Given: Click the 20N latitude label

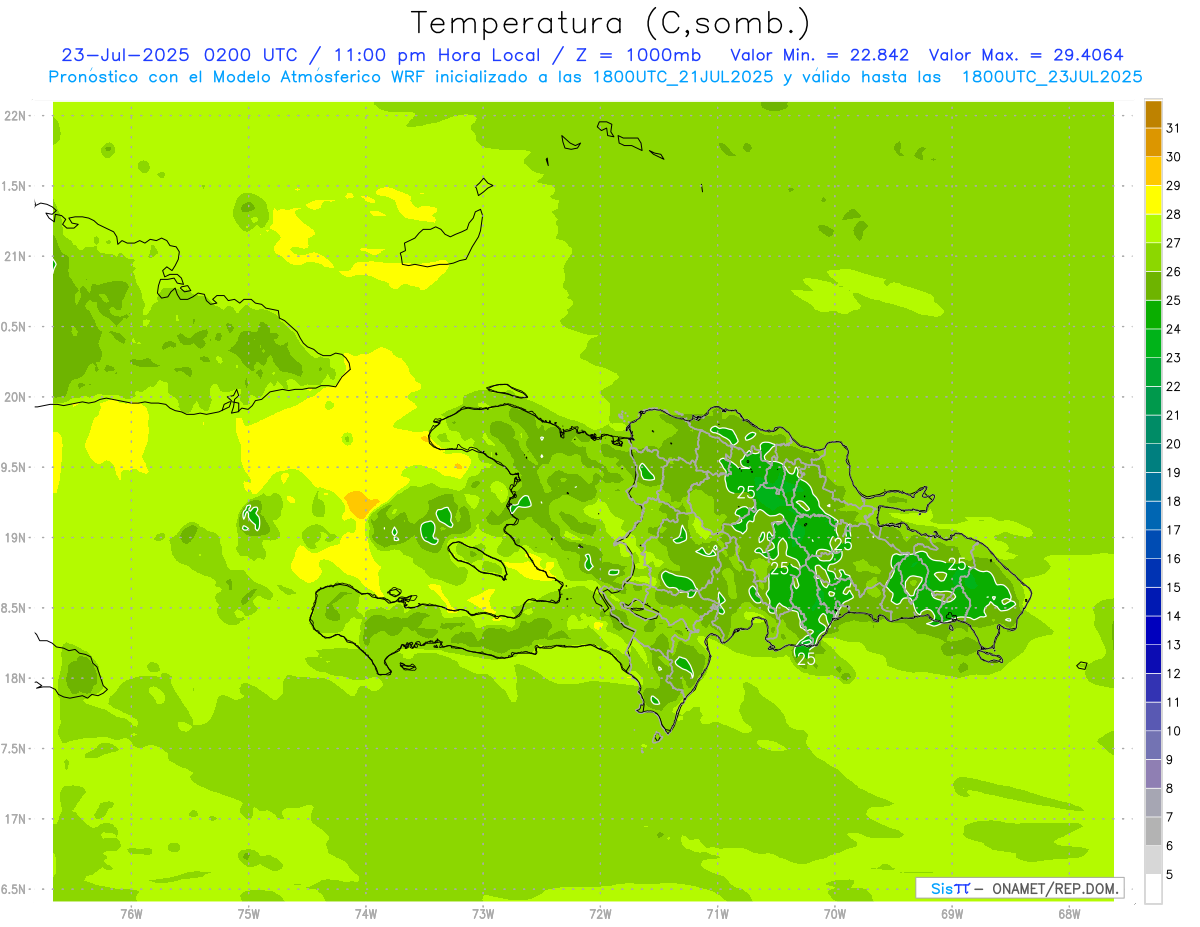Looking at the screenshot, I should click(x=14, y=397).
